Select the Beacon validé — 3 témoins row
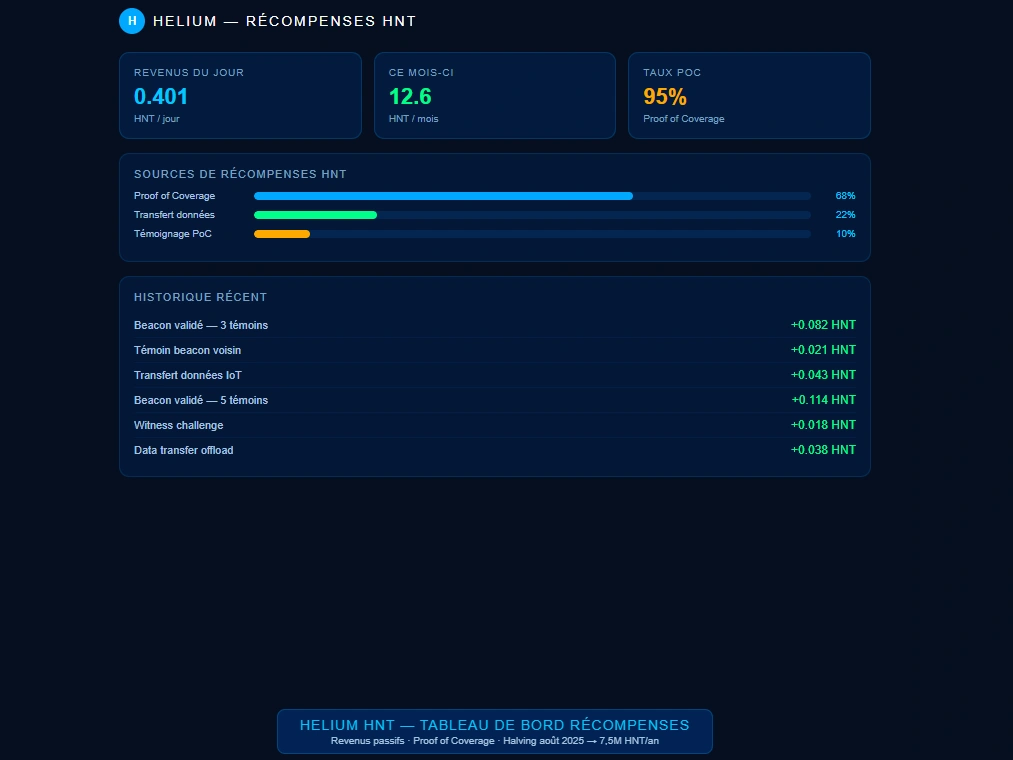Image resolution: width=1013 pixels, height=760 pixels. click(x=495, y=325)
